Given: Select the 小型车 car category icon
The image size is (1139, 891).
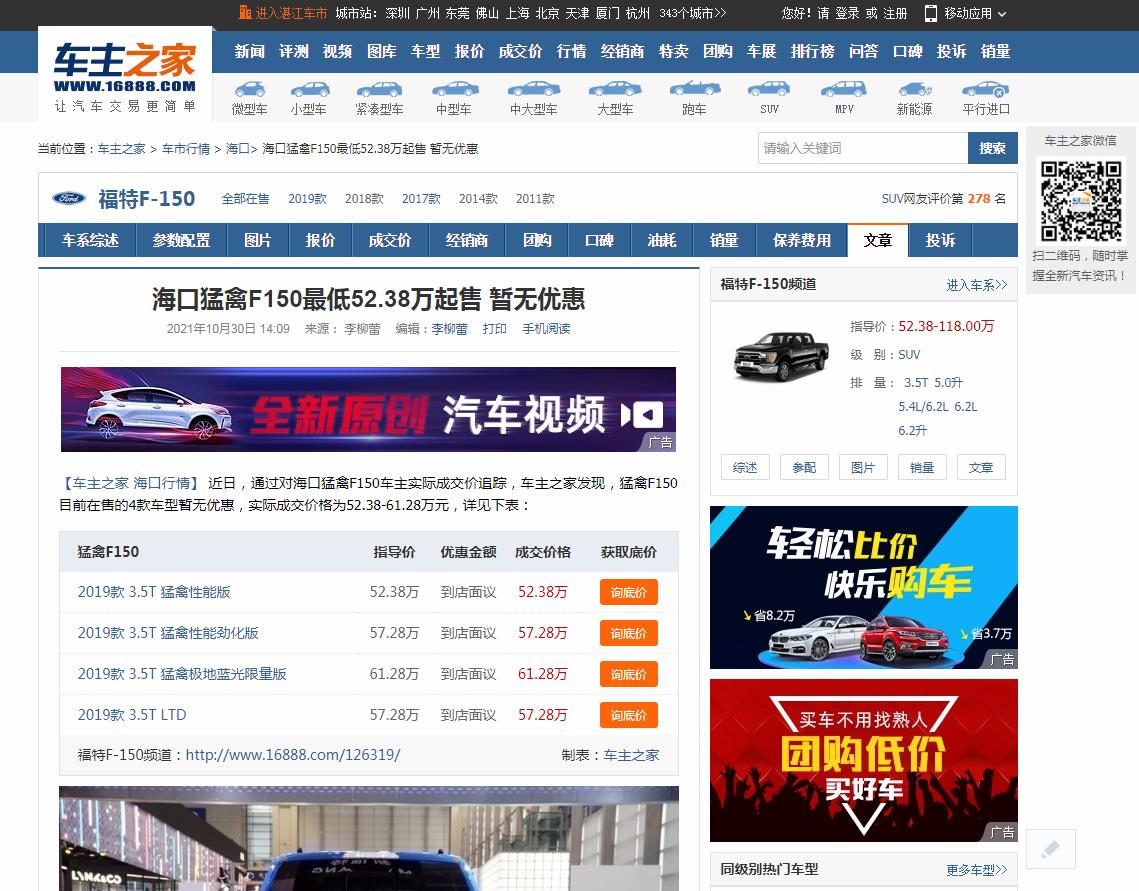Looking at the screenshot, I should click(309, 89).
